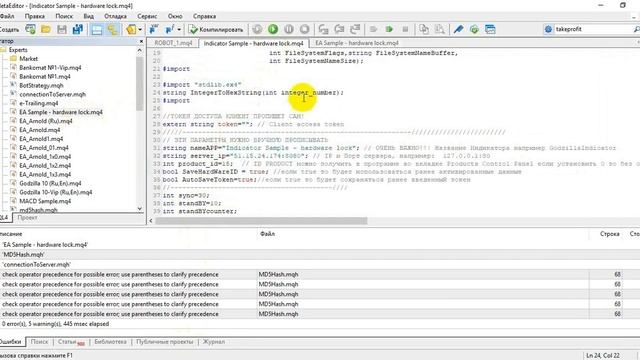This screenshot has width=640, height=360.
Task: Click the Создать (New) toolbar button
Action: coord(9,29)
